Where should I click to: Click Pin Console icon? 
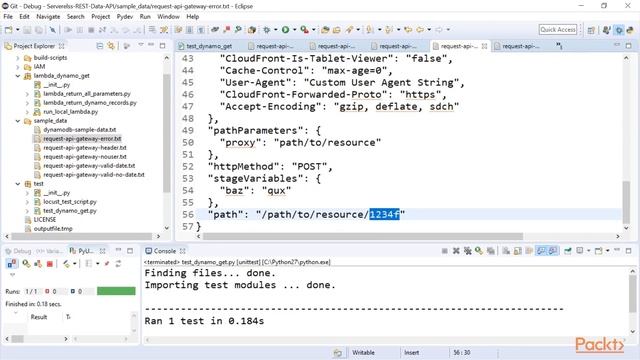coord(568,251)
